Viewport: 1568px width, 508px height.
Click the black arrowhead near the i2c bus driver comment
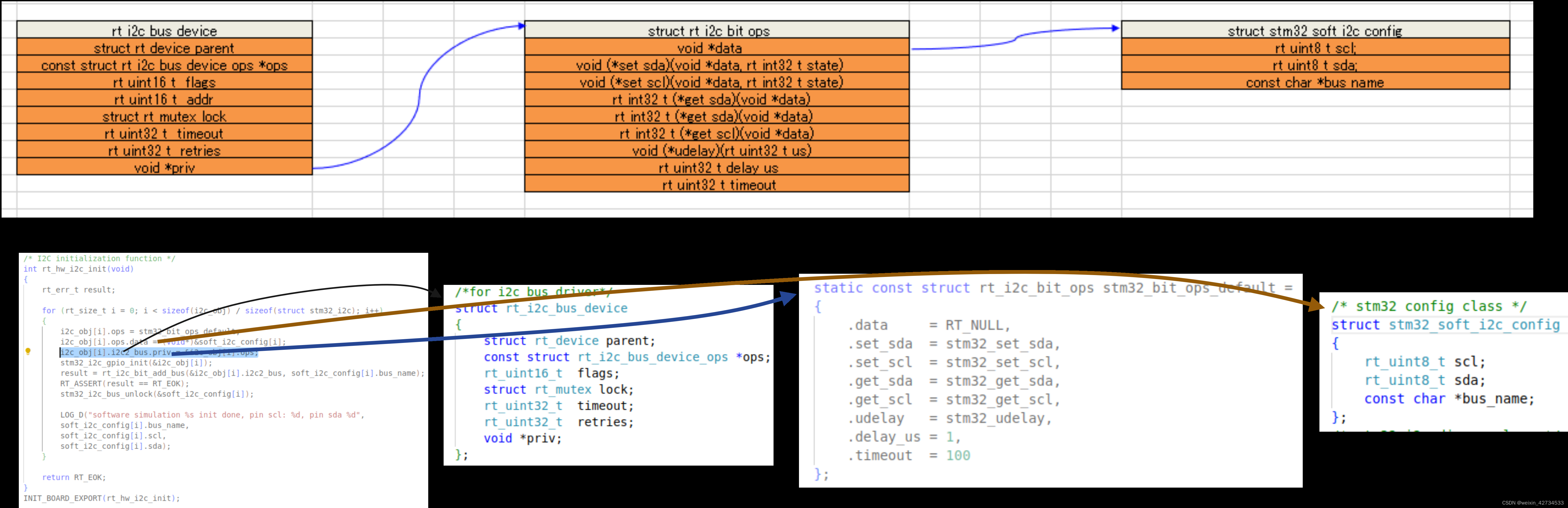(436, 293)
